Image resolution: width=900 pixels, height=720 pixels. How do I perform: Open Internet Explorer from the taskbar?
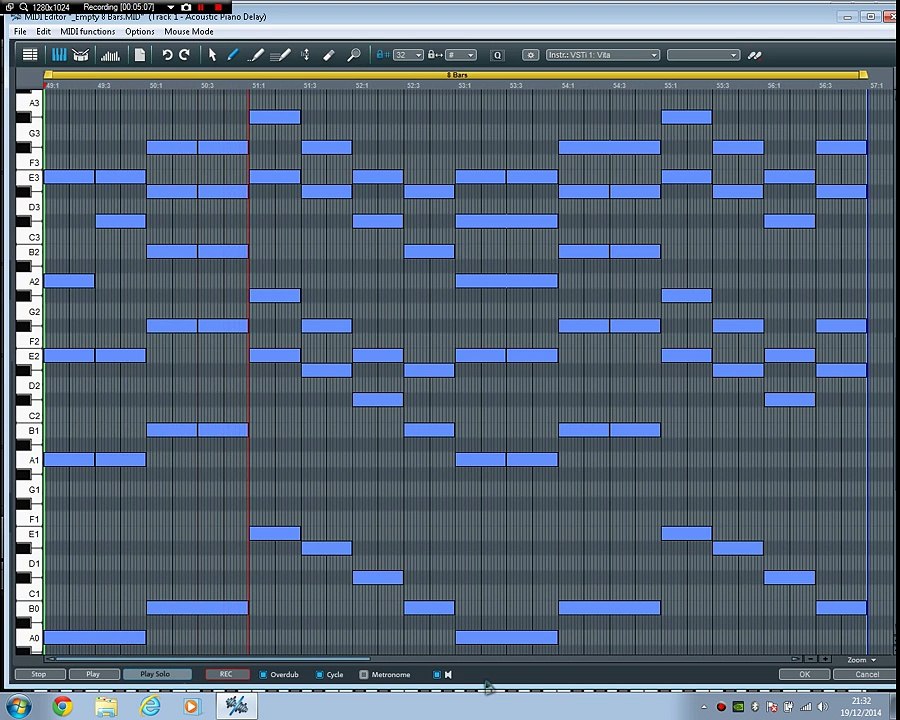150,706
